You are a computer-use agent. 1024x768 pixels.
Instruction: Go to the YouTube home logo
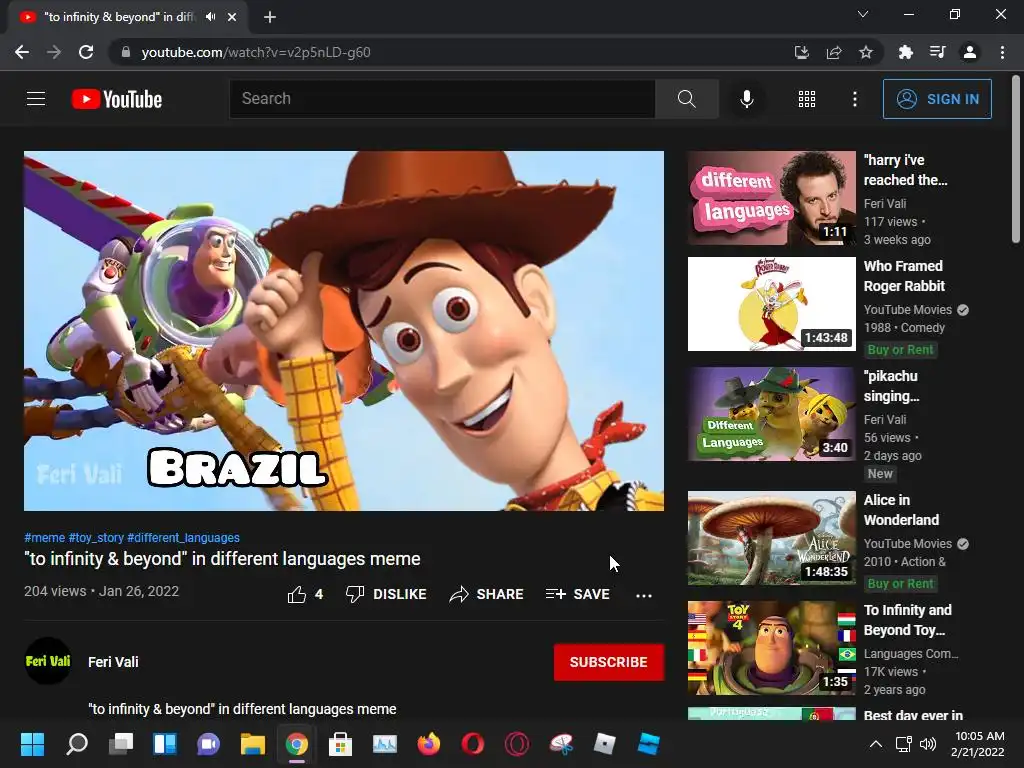(117, 99)
